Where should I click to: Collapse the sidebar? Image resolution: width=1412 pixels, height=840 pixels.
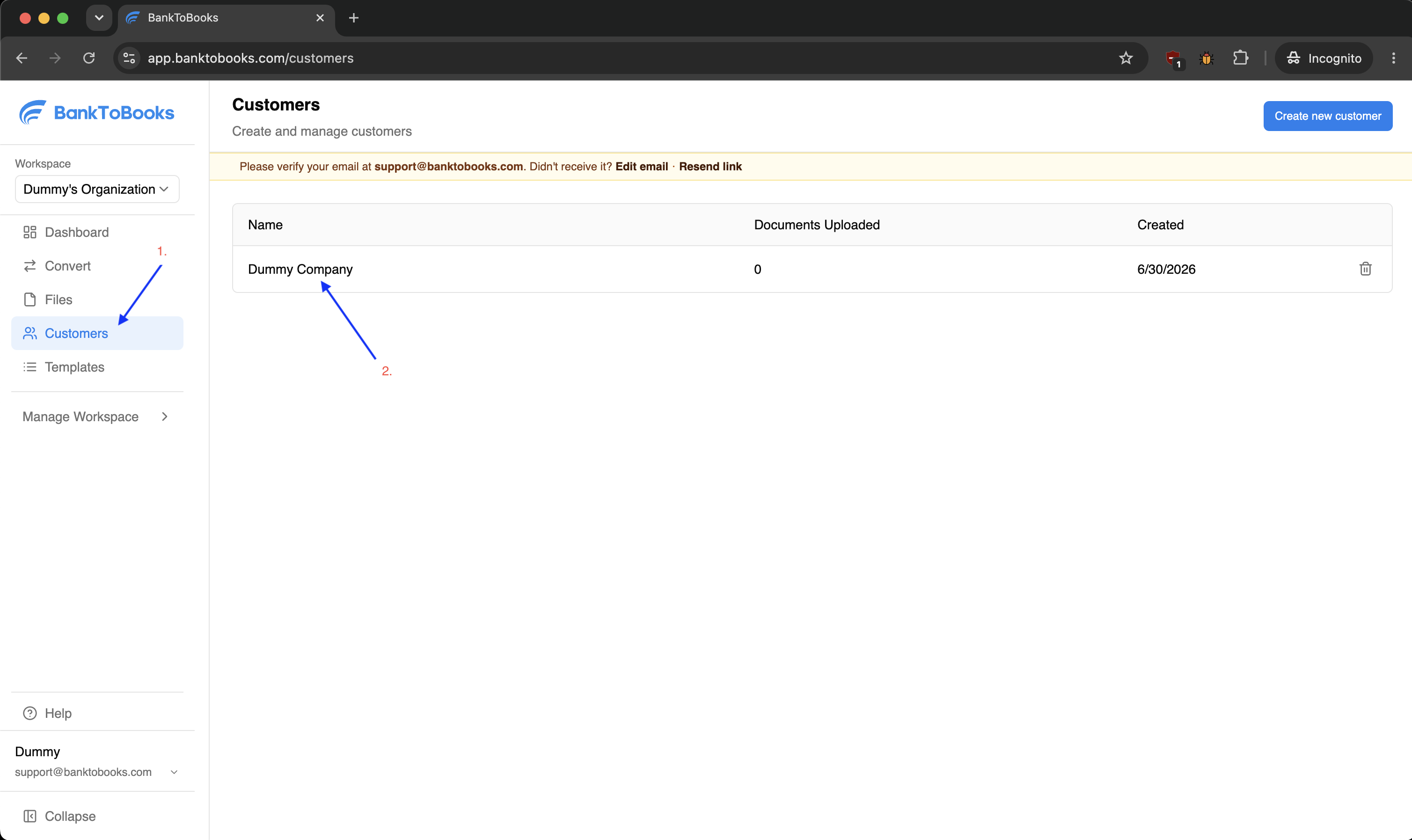coord(97,816)
